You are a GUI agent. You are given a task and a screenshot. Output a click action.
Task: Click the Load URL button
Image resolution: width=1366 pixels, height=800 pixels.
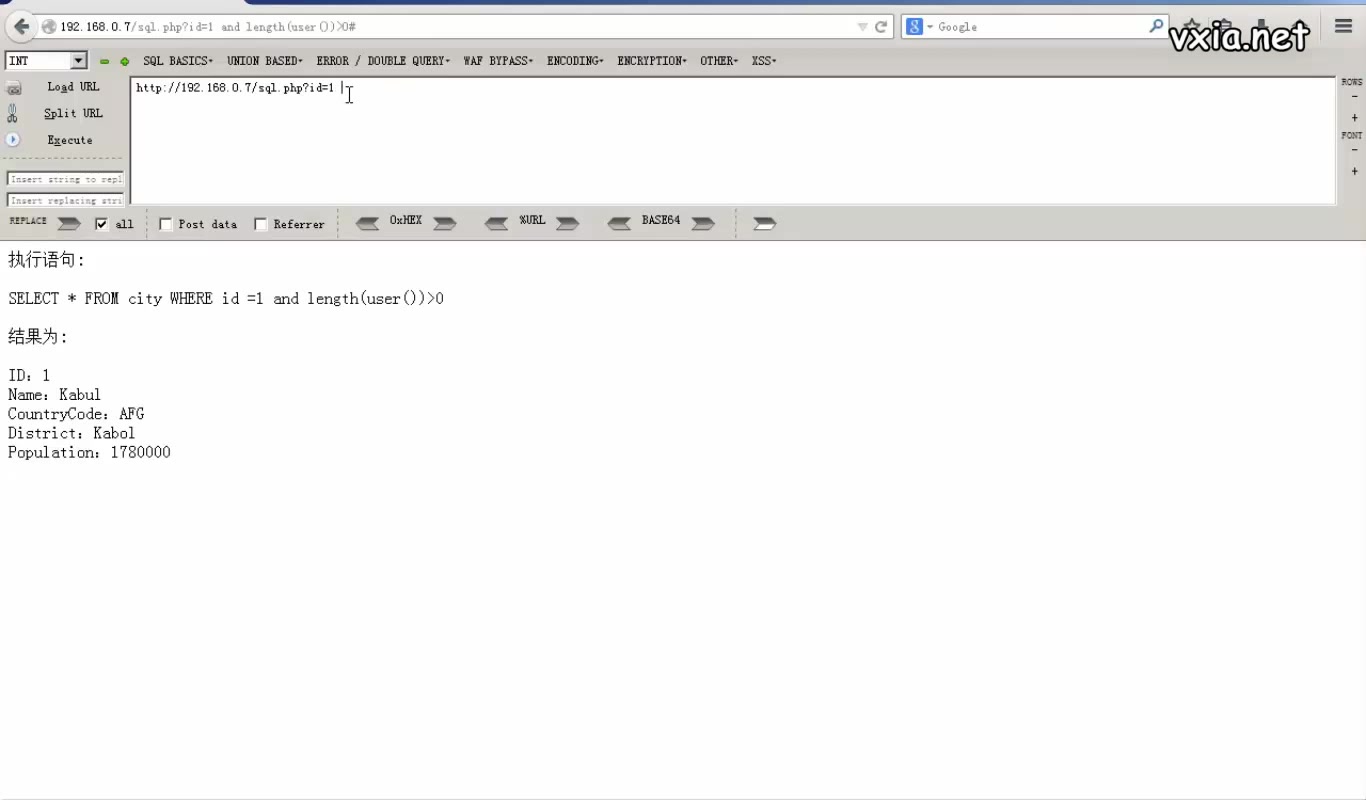[x=73, y=87]
